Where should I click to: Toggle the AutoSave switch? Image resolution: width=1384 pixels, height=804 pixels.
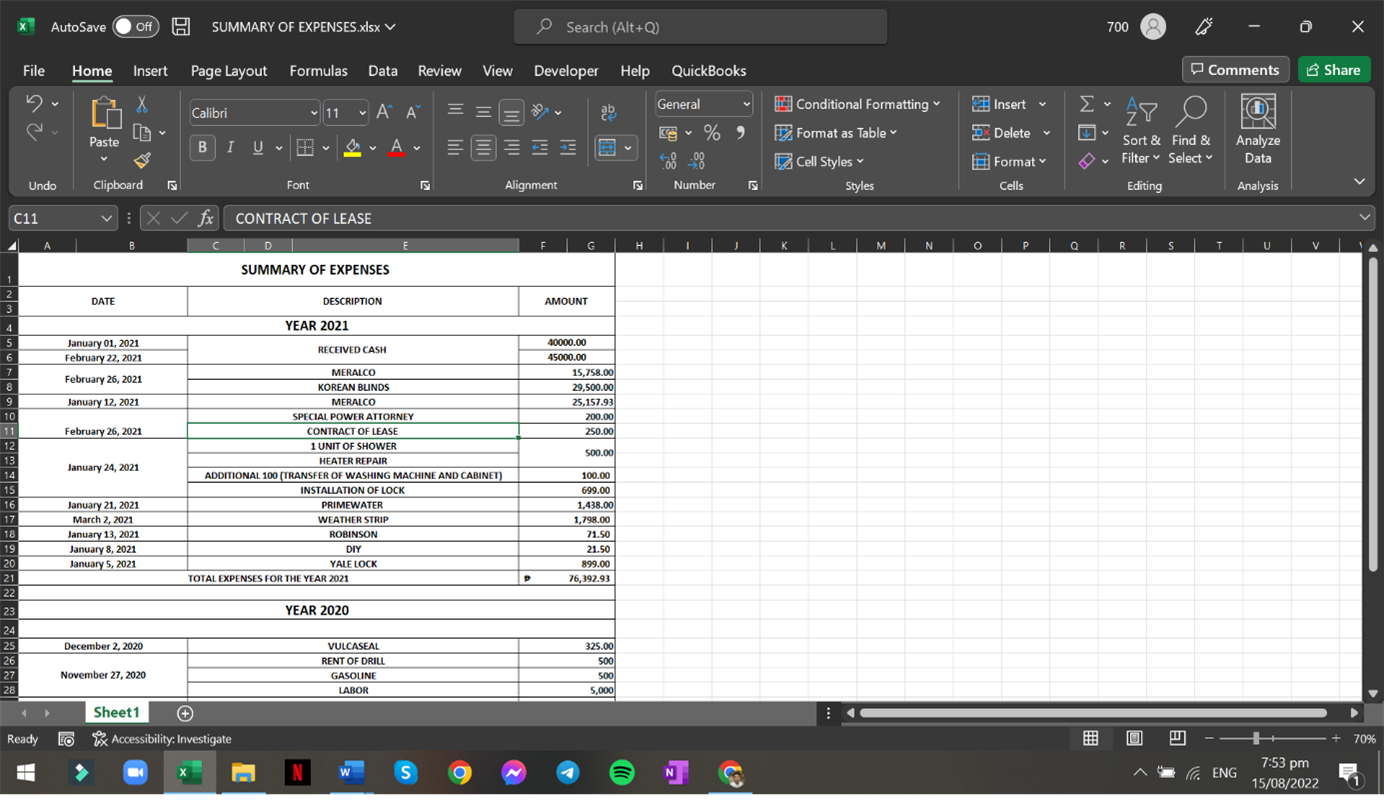coord(135,27)
